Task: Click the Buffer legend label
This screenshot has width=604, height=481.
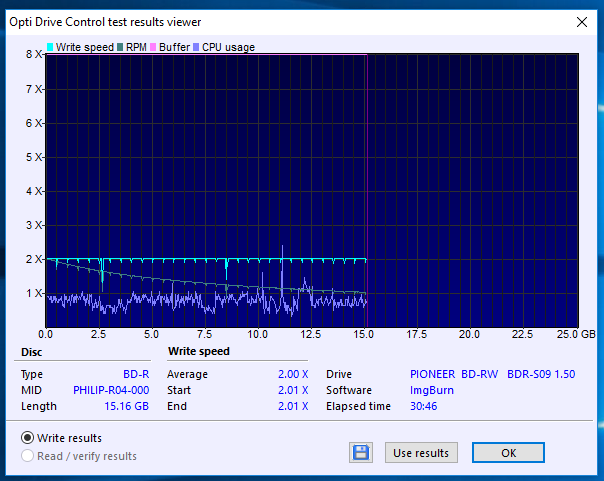Action: pyautogui.click(x=174, y=47)
